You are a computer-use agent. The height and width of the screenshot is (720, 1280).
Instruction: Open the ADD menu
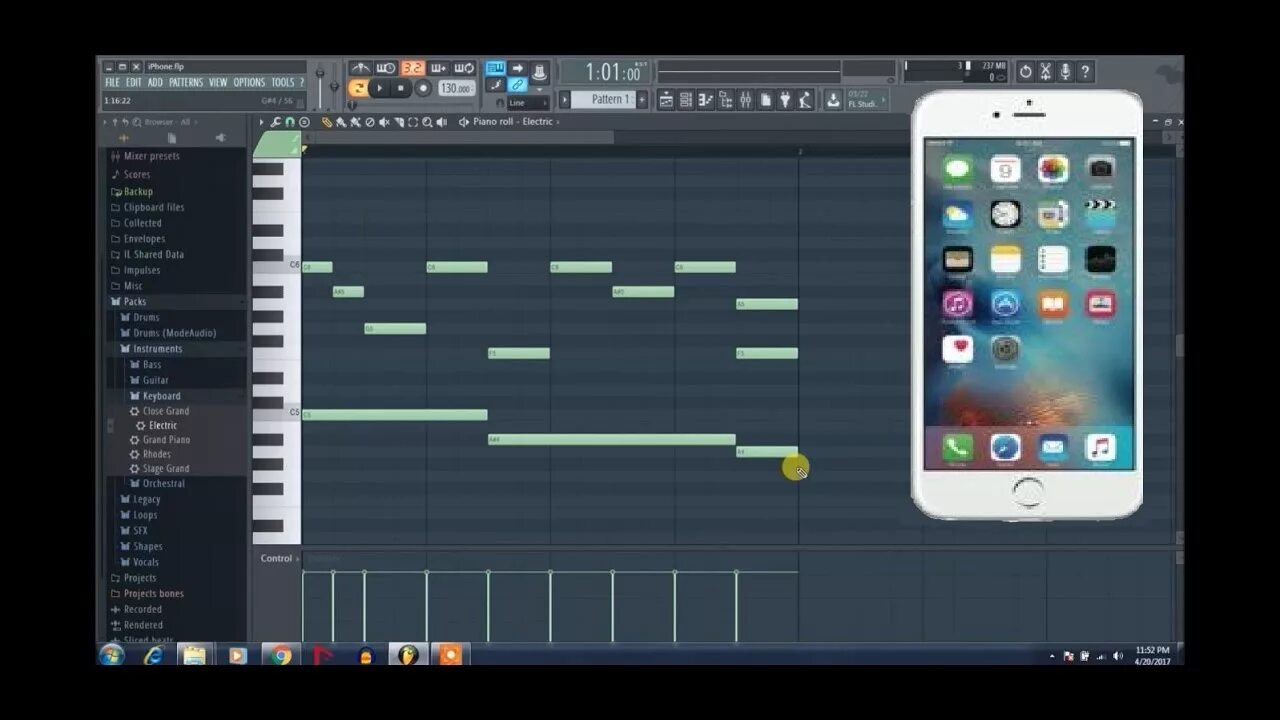[x=155, y=83]
